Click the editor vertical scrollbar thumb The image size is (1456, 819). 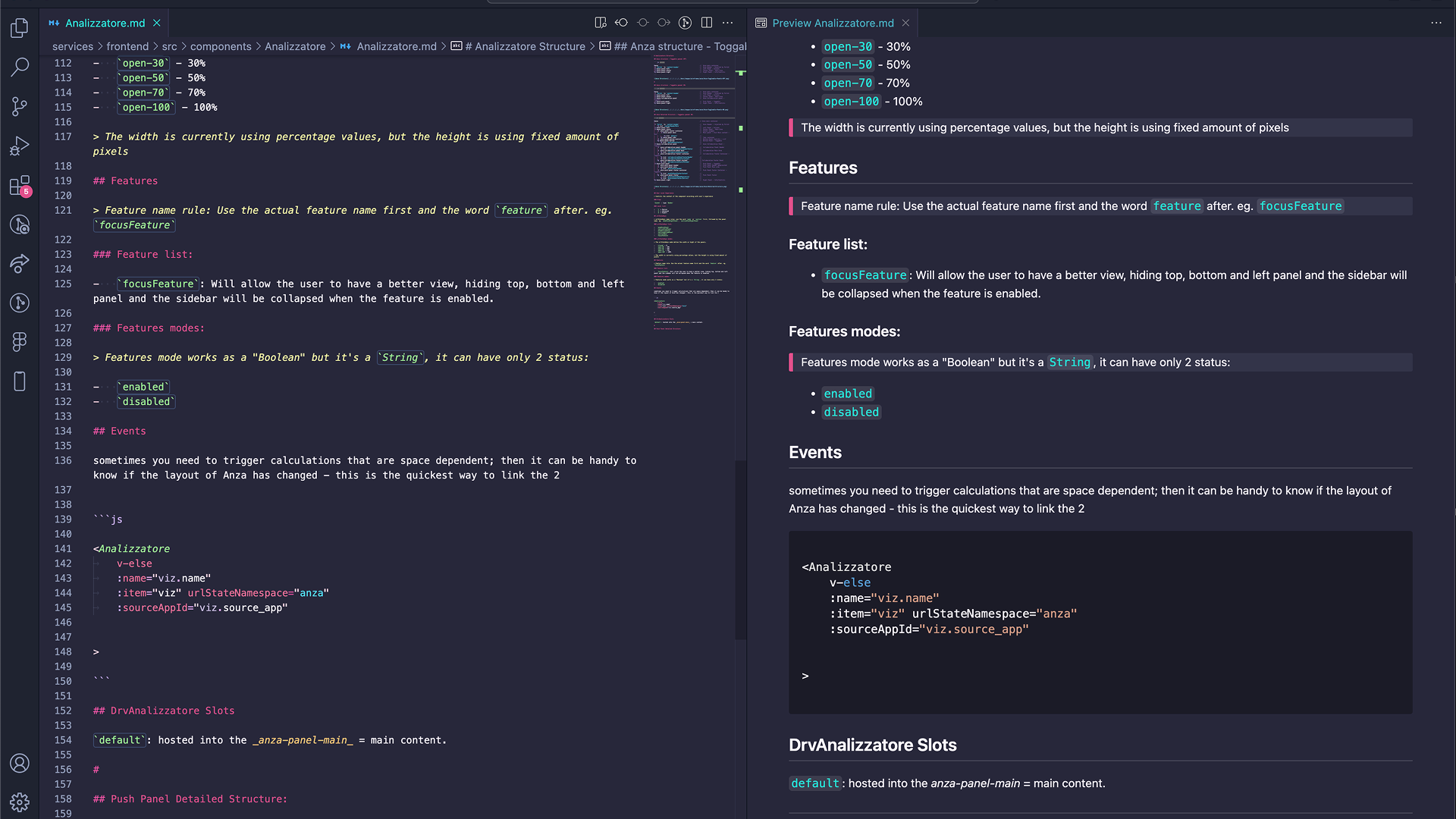[x=741, y=550]
